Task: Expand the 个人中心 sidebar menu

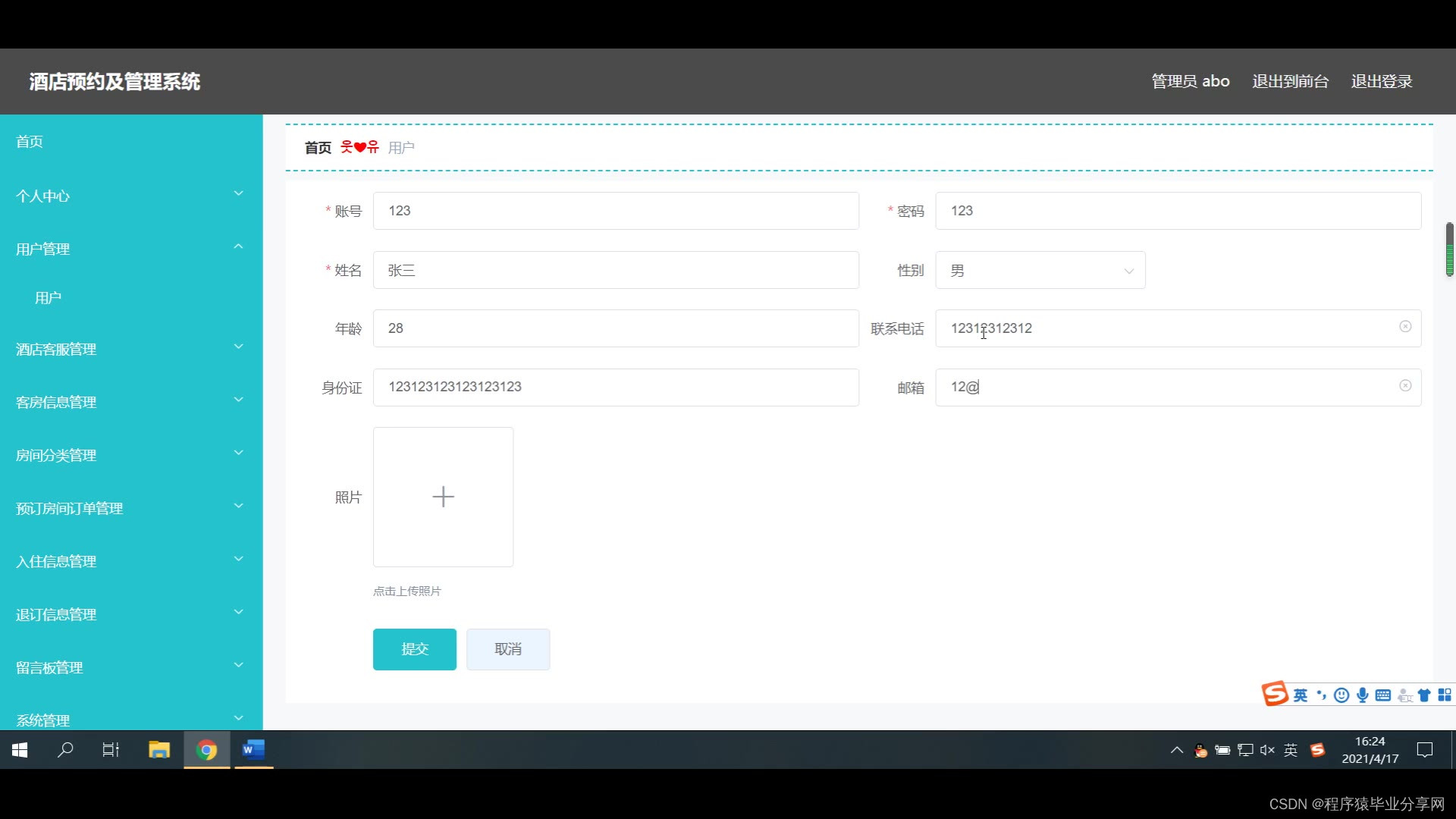Action: tap(130, 196)
